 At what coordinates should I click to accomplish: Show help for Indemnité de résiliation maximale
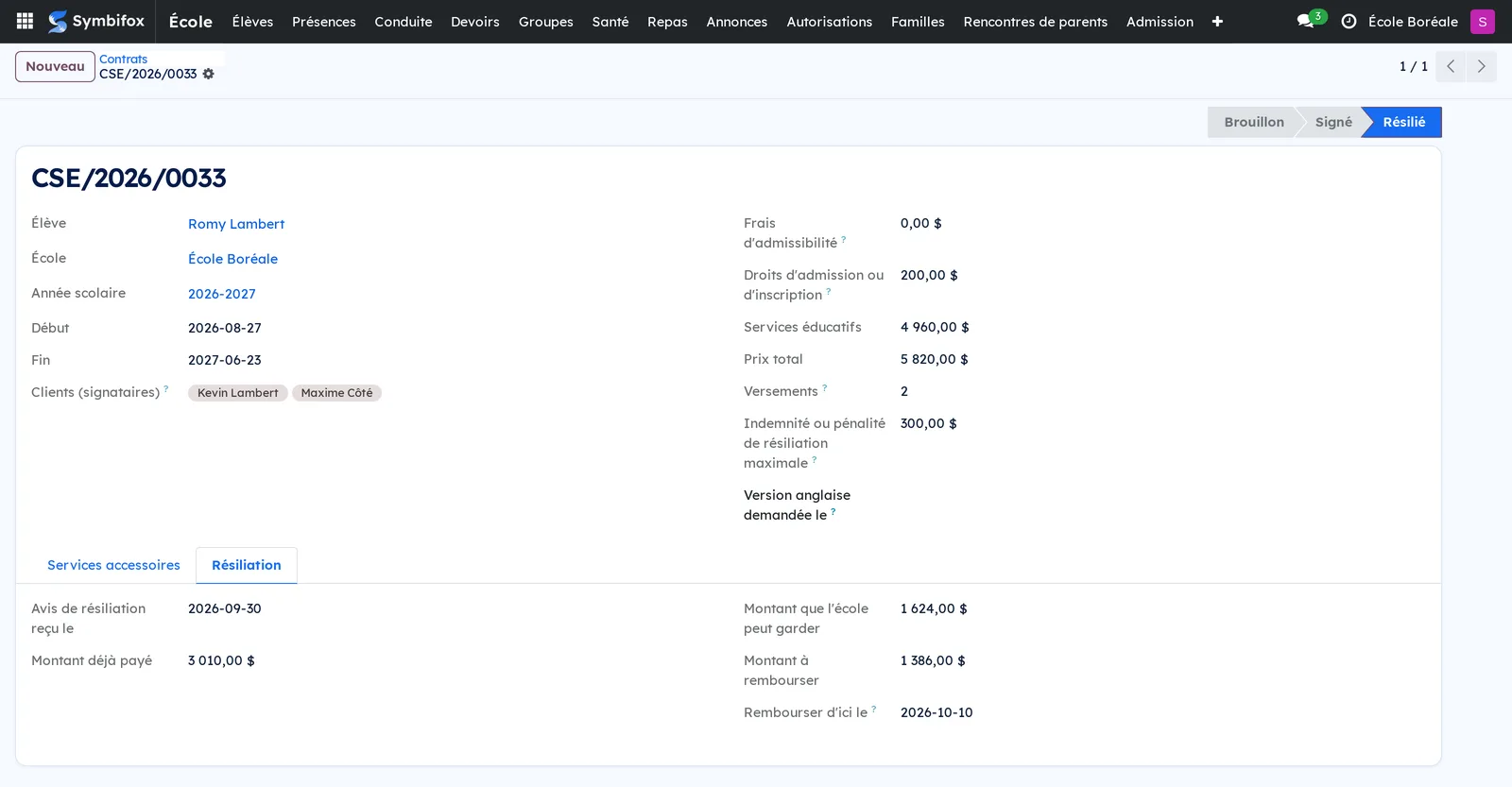[x=815, y=459]
